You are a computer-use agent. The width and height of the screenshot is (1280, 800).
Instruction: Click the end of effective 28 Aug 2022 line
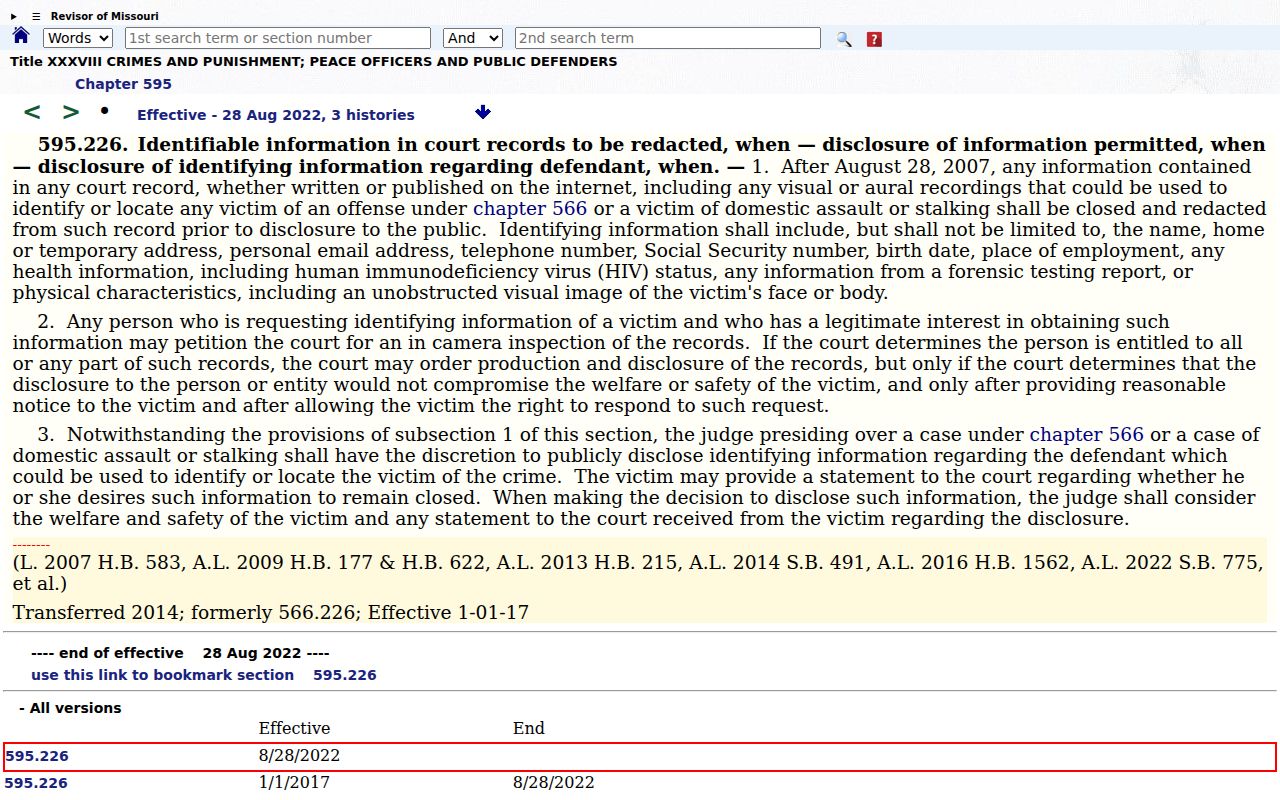(x=180, y=653)
